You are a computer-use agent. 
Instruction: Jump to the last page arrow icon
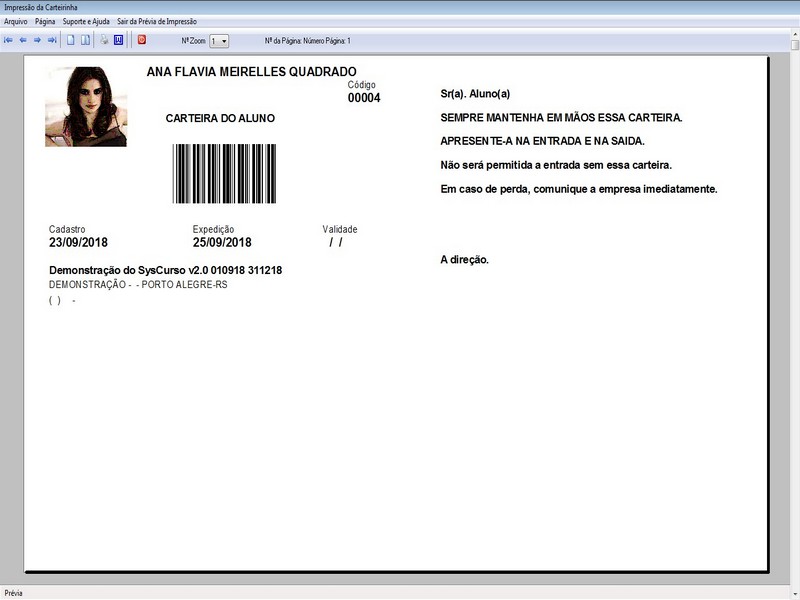point(52,41)
